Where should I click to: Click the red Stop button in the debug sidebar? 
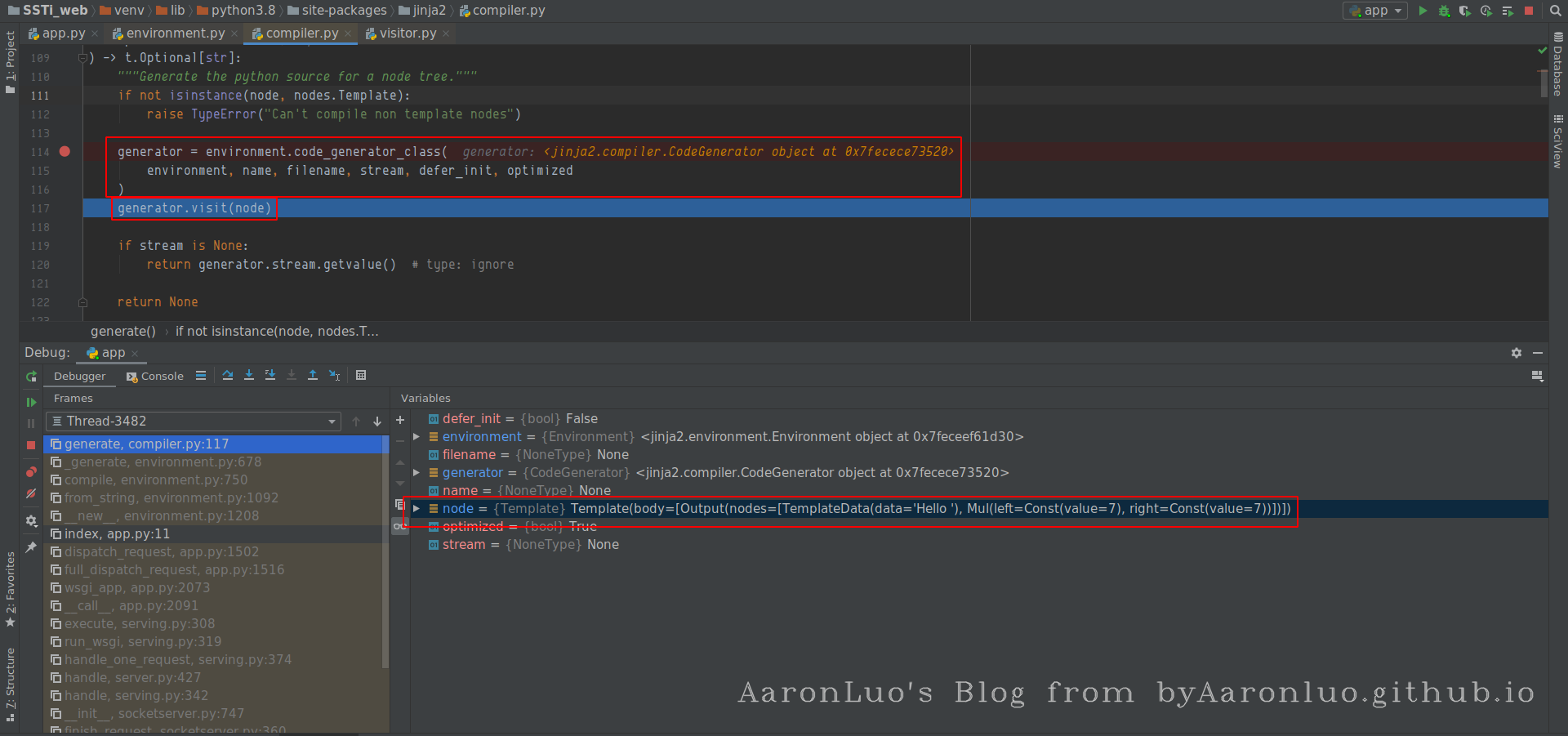(x=31, y=445)
